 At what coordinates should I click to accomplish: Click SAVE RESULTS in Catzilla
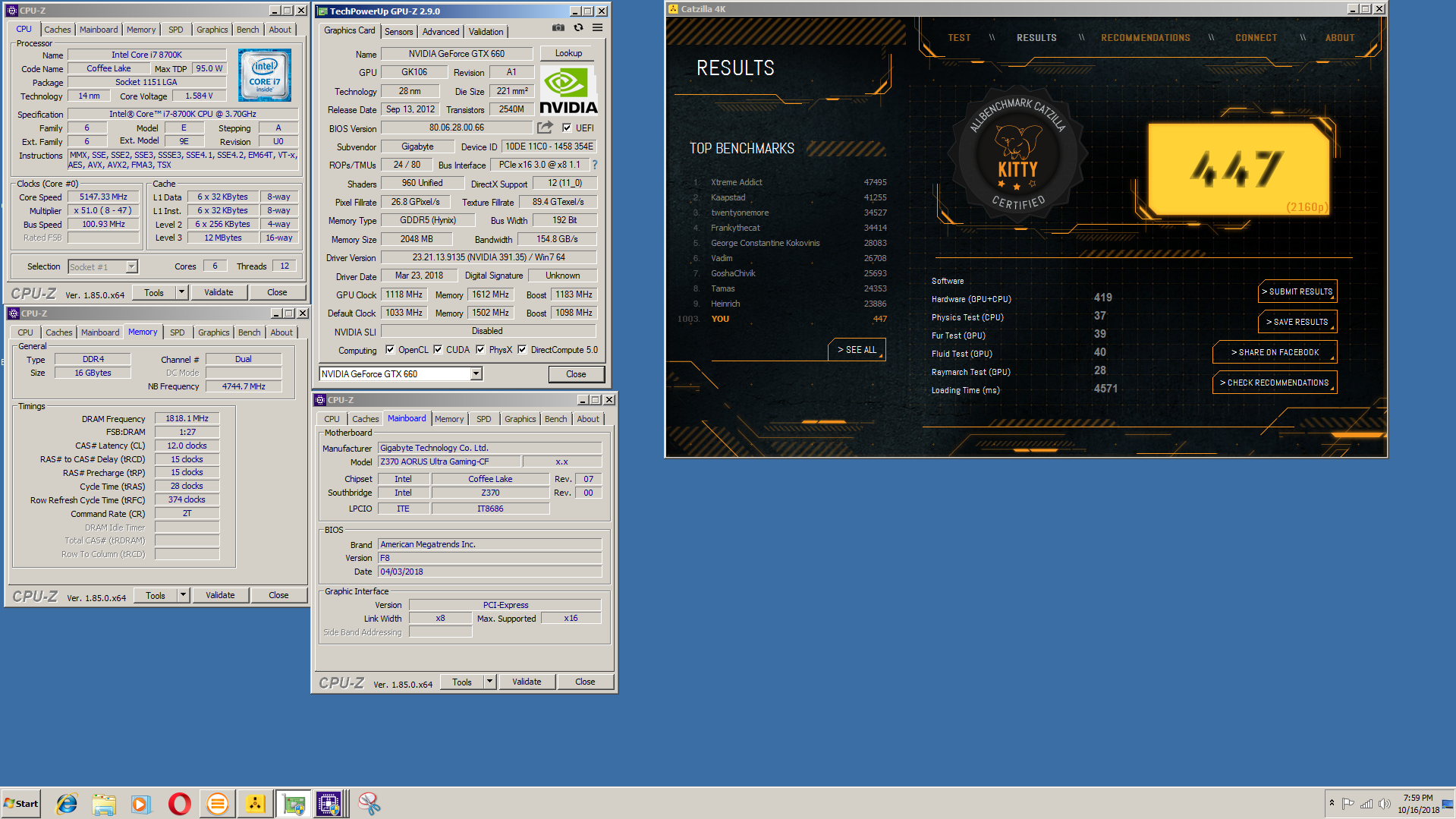(x=1297, y=322)
